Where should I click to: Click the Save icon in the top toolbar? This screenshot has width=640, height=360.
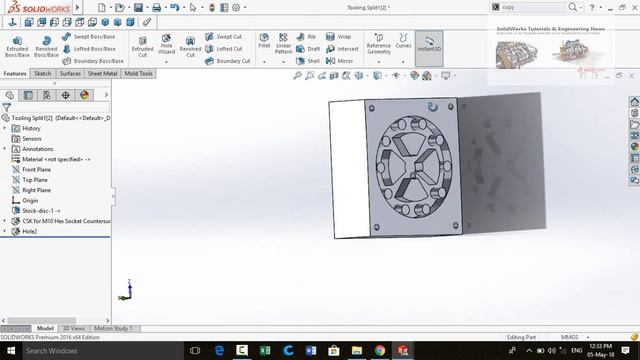(138, 7)
